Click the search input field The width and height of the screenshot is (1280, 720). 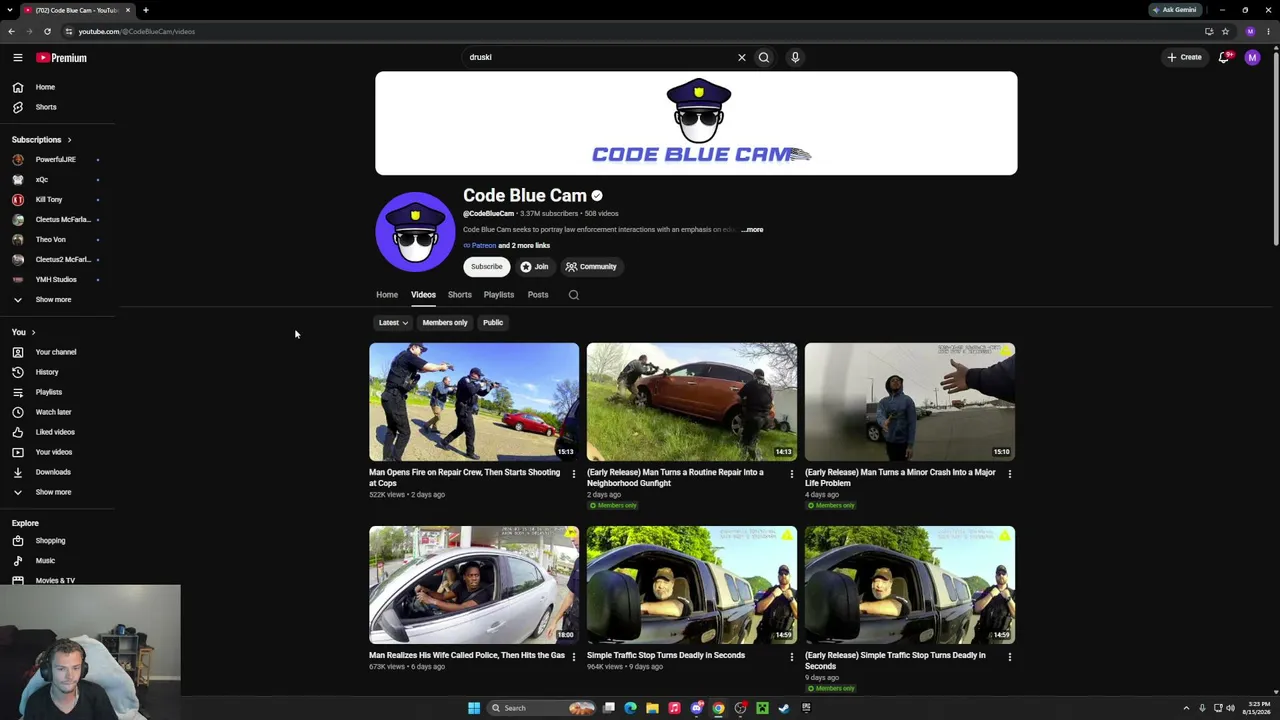(600, 57)
